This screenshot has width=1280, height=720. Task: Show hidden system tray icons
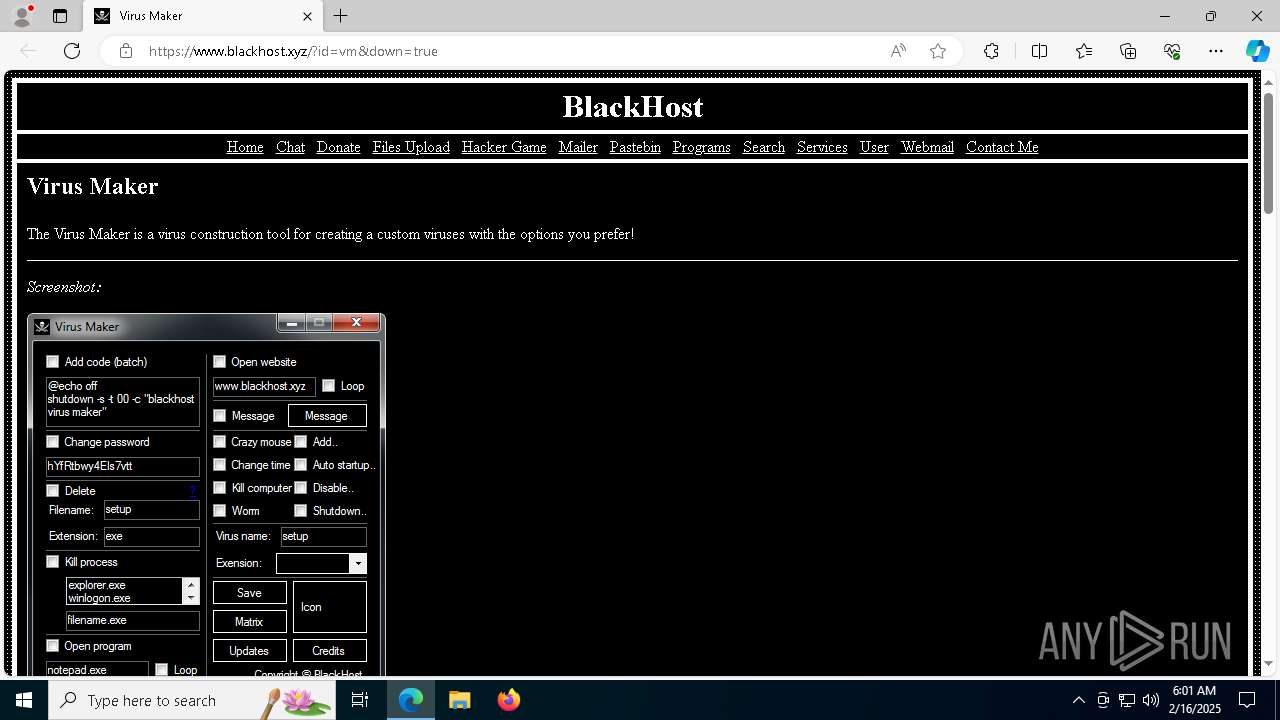pos(1078,700)
